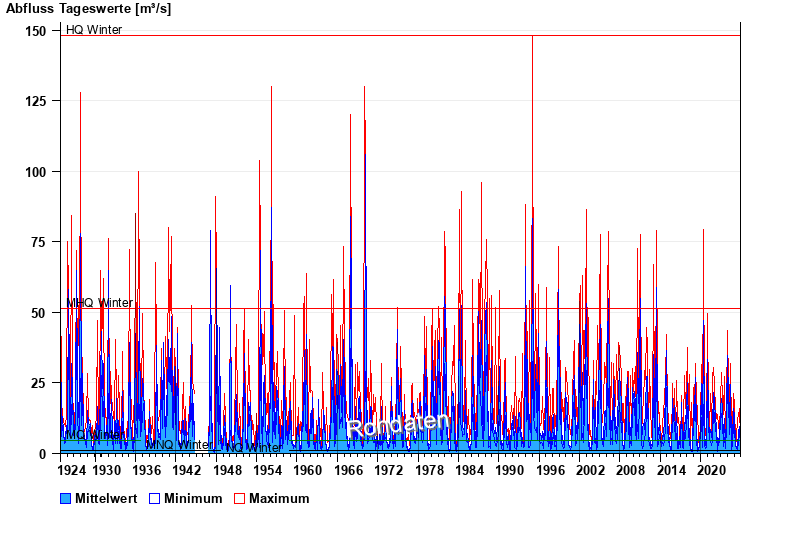The image size is (800, 550).
Task: Click the Rohdaten watermark text
Action: click(399, 424)
